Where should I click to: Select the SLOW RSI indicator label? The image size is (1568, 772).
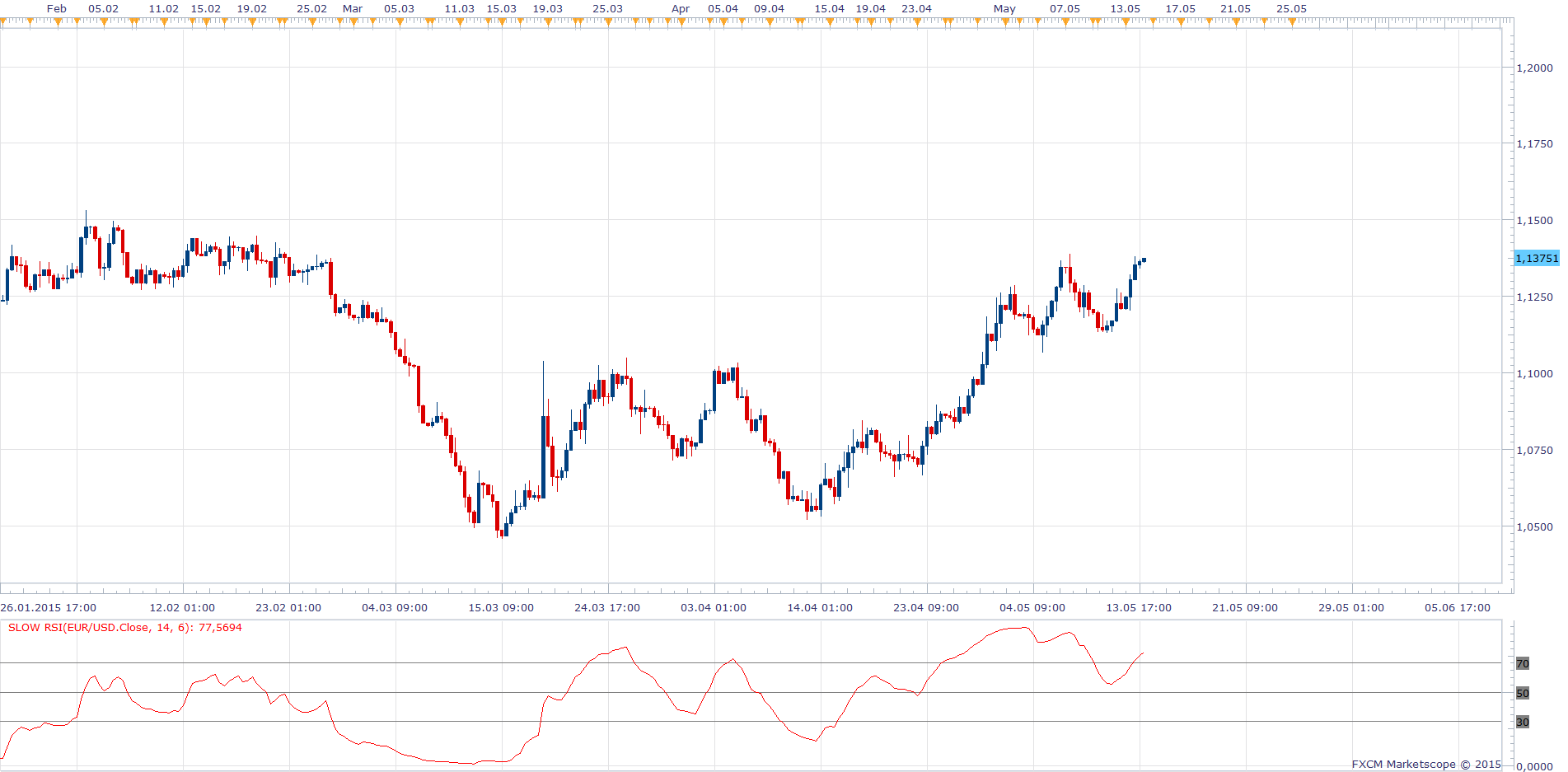click(125, 628)
